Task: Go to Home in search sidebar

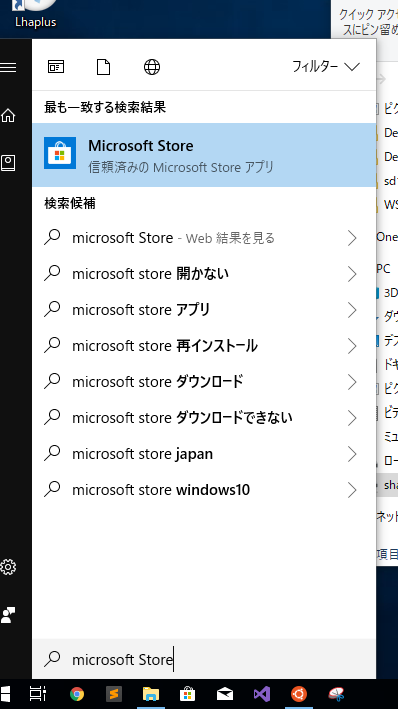Action: (8, 115)
